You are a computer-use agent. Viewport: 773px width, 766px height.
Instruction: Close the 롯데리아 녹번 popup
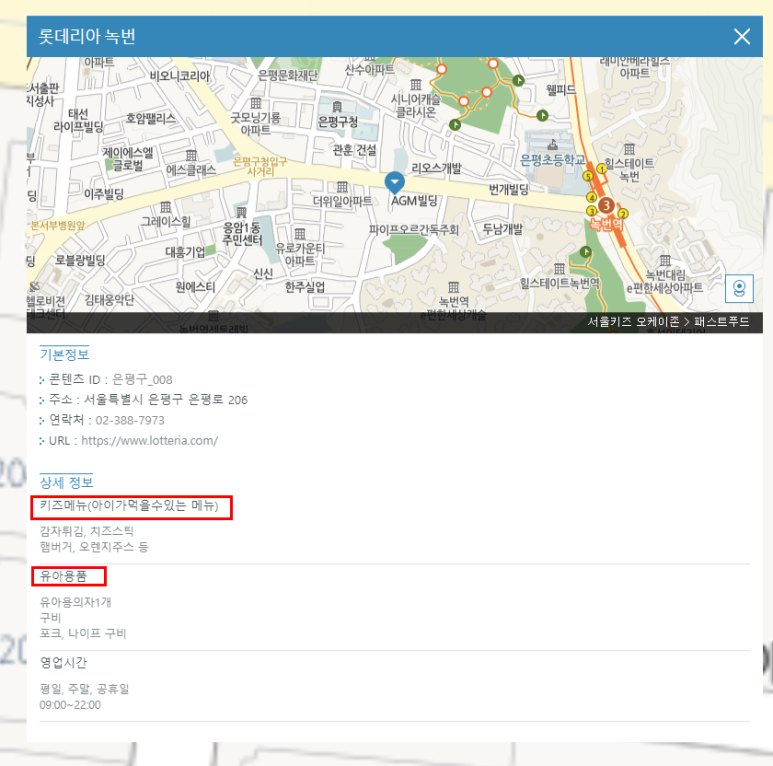(741, 36)
